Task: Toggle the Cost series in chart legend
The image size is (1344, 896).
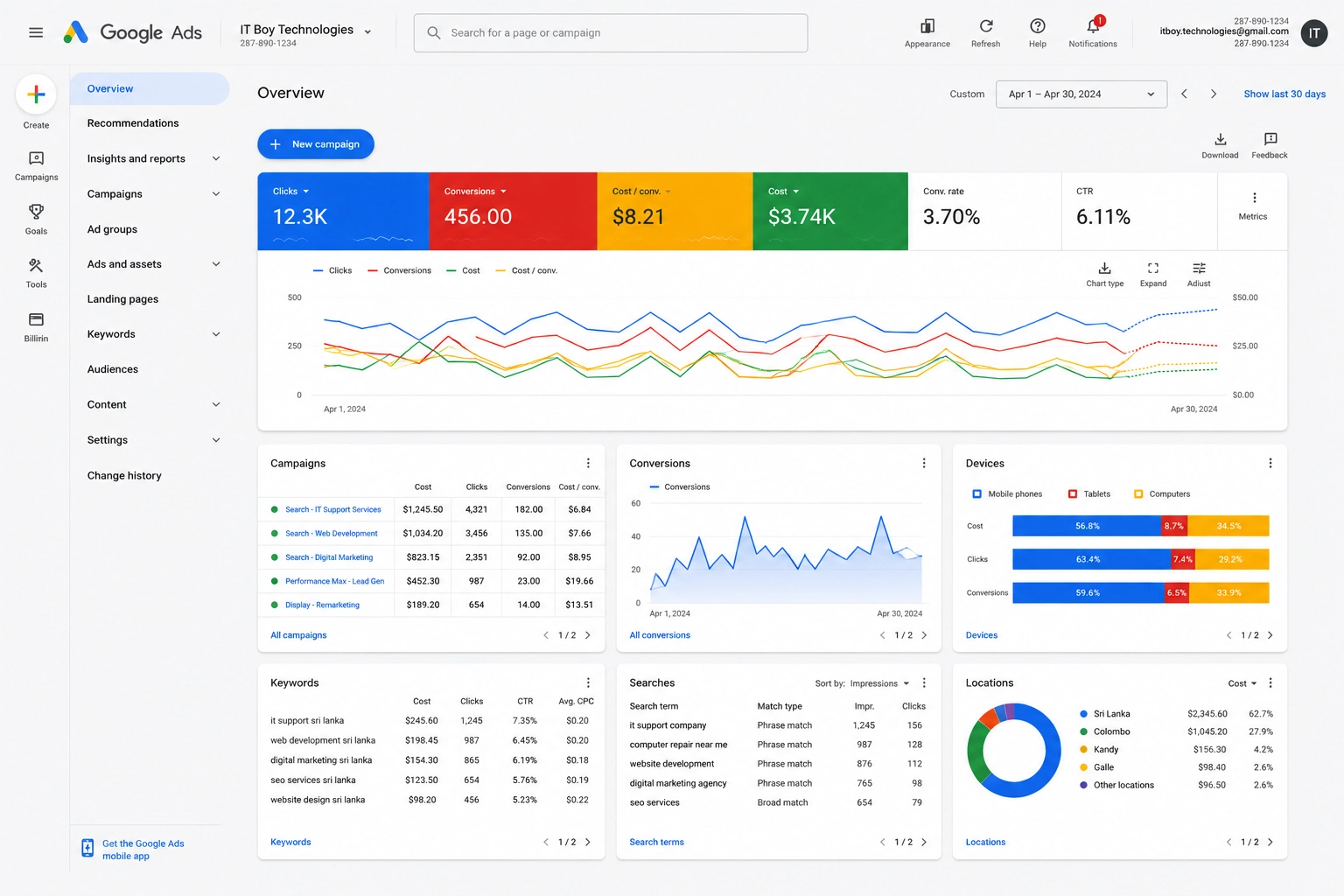Action: 463,270
